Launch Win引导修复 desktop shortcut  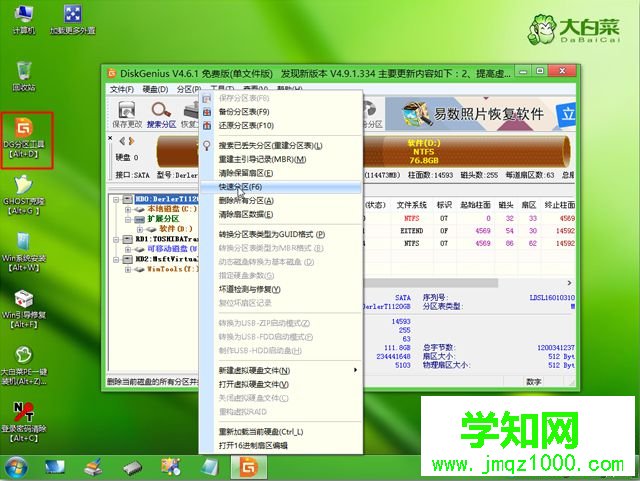tap(24, 309)
